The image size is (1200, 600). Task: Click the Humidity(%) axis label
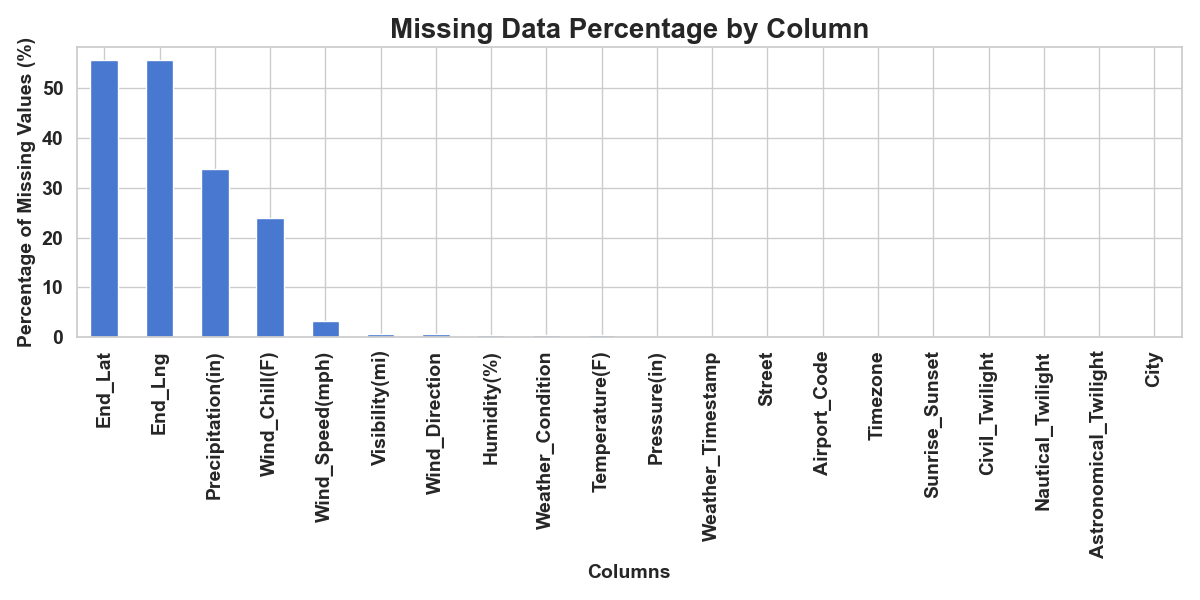(x=491, y=408)
